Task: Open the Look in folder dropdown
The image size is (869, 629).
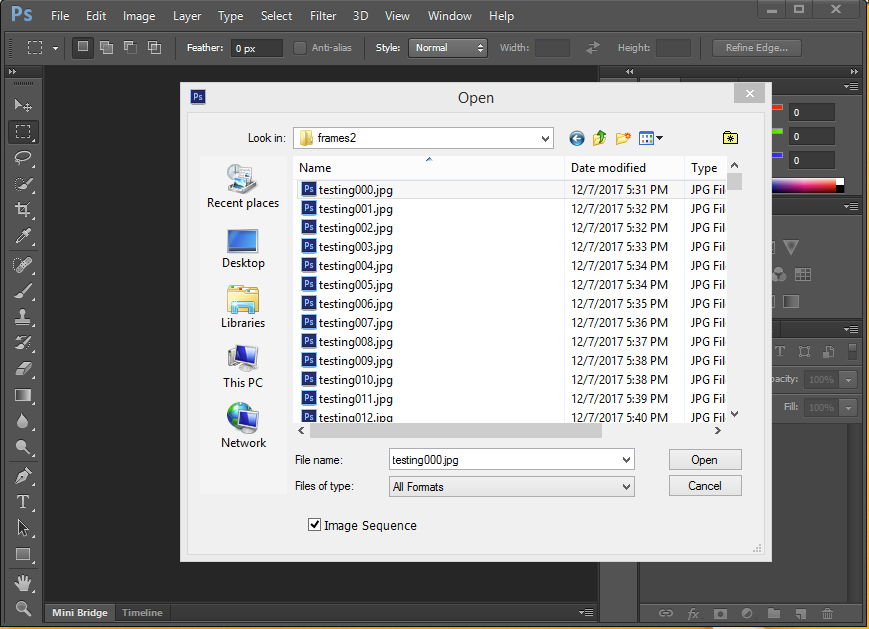Action: [x=545, y=138]
